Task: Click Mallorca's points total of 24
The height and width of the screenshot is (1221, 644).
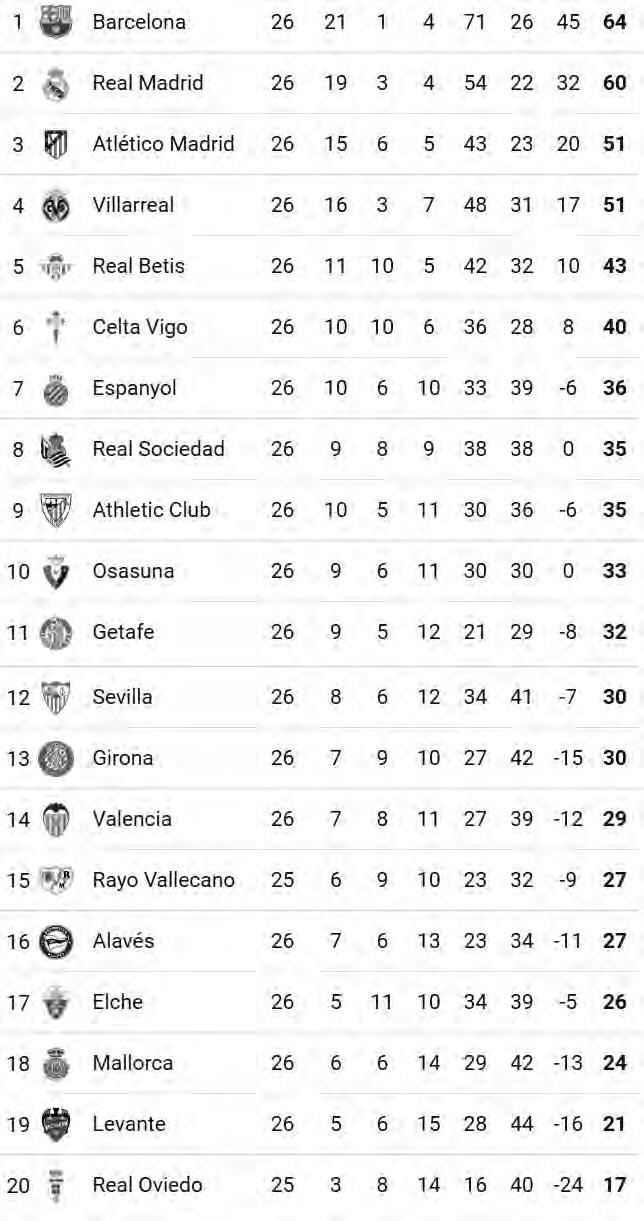Action: click(614, 1062)
